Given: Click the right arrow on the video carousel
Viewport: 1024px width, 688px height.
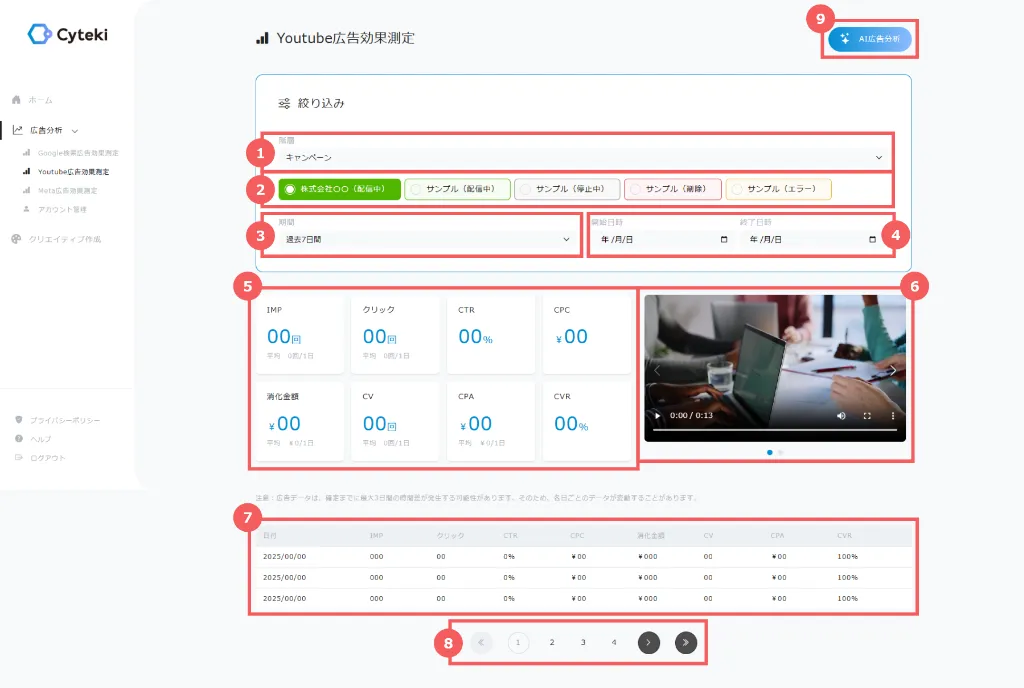Looking at the screenshot, I should (893, 369).
